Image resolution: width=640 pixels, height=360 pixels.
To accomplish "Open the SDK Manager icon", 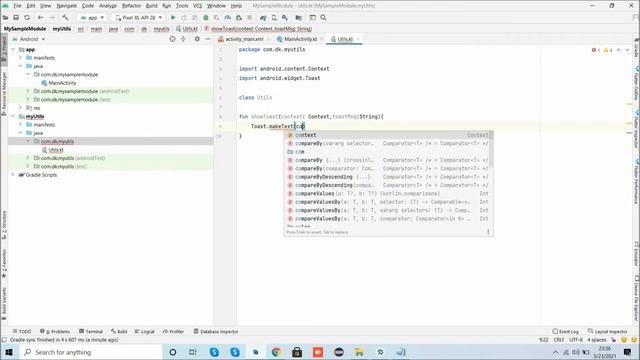I will tap(285, 18).
